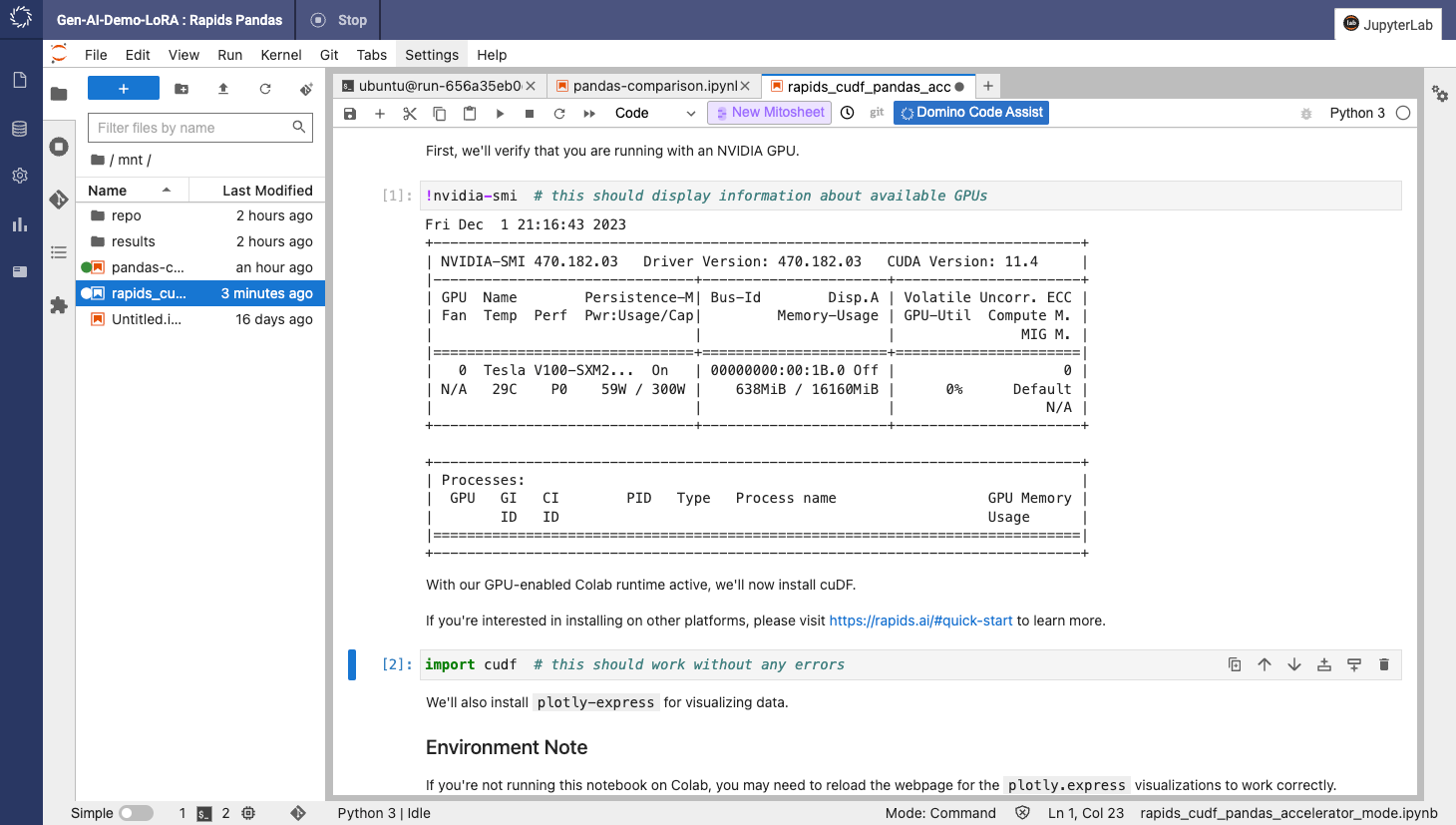
Task: Open the running terminals and kernels panel
Action: pos(59,147)
